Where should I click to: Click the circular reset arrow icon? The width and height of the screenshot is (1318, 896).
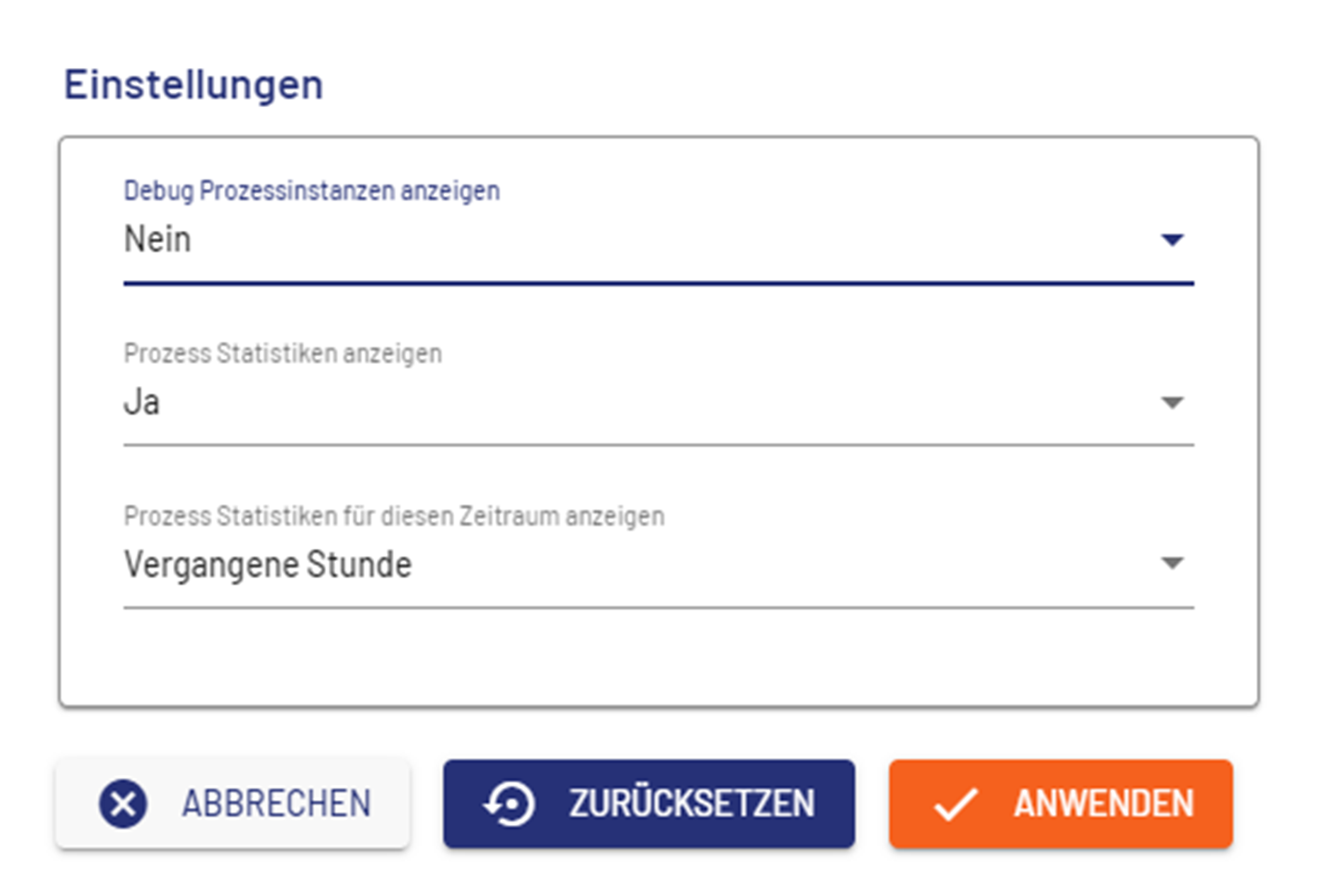coord(509,804)
